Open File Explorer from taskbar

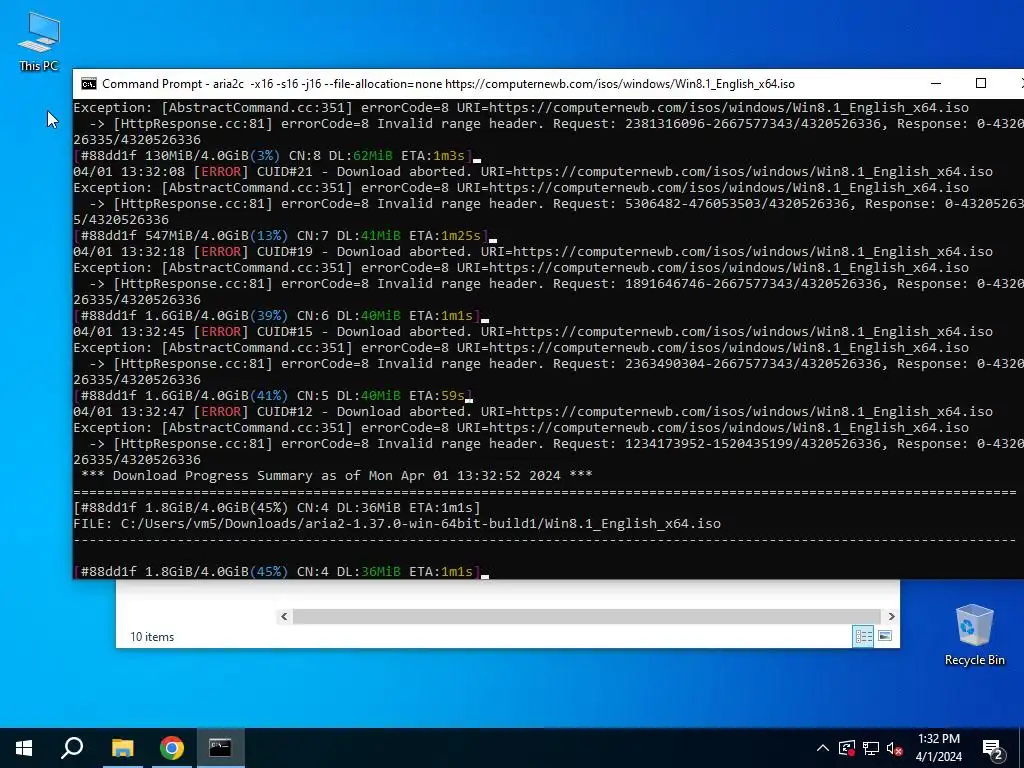(x=122, y=748)
